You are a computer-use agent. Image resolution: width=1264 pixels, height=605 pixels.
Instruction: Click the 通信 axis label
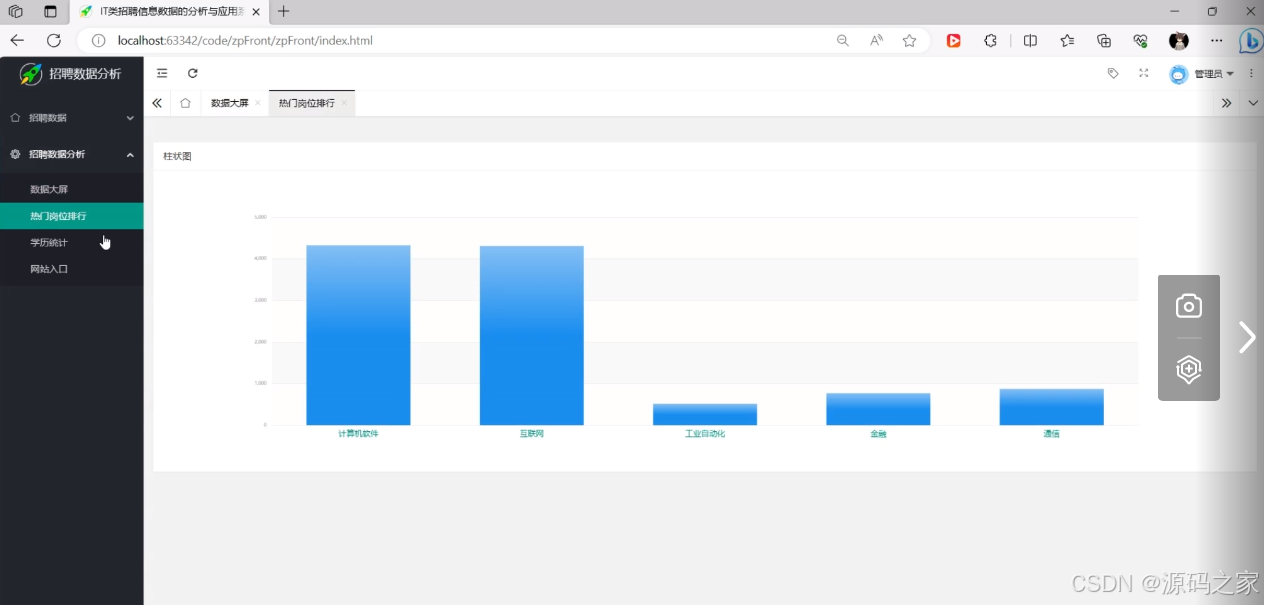(x=1051, y=434)
